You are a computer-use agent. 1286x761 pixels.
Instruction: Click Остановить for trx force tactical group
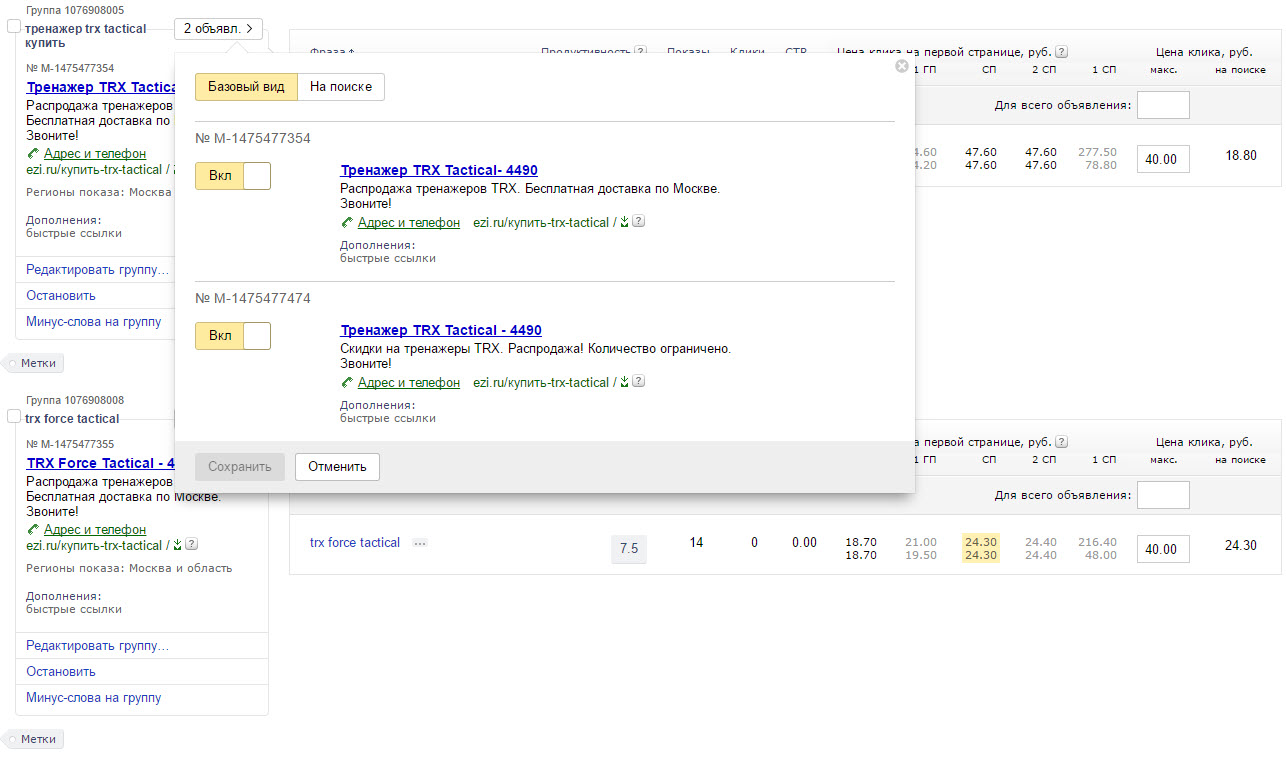coord(61,672)
